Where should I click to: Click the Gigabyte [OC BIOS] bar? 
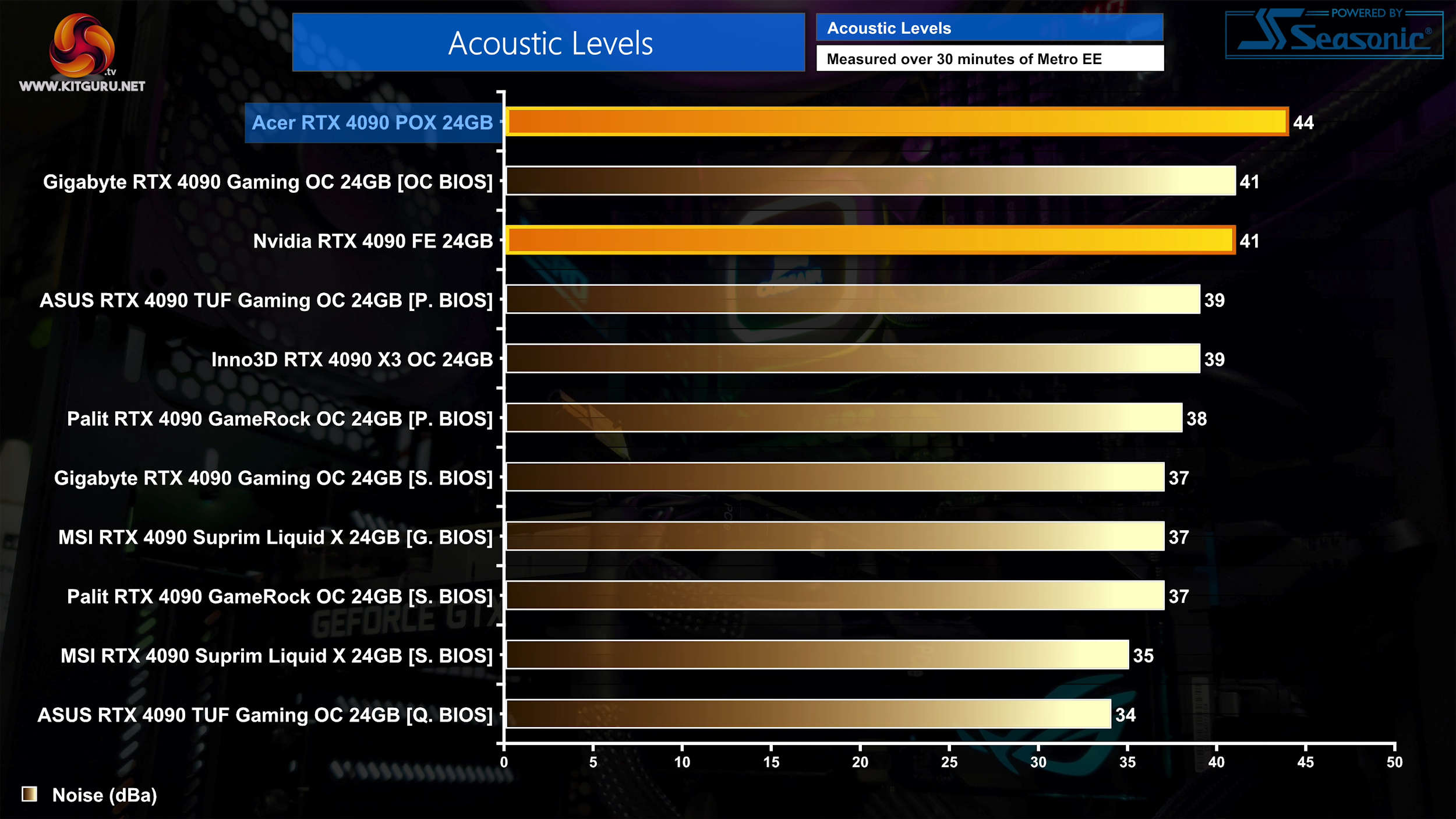[x=870, y=181]
